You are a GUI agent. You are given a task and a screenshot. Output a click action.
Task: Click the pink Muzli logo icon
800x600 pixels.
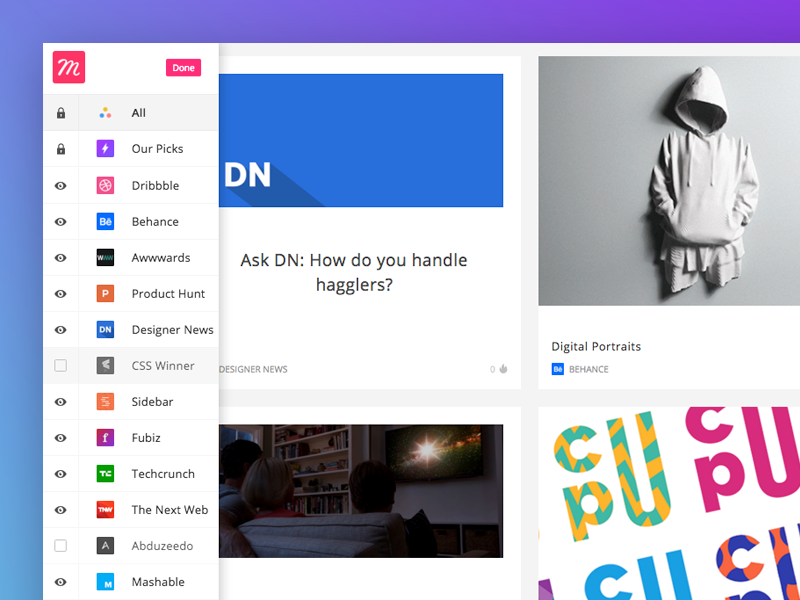click(69, 67)
